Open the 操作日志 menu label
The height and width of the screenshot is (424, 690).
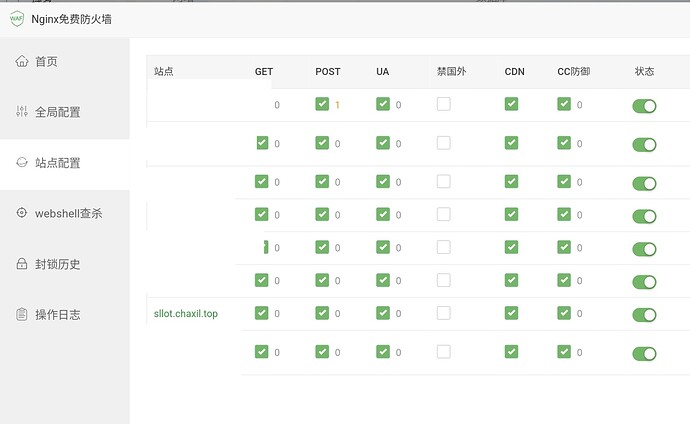click(x=57, y=314)
